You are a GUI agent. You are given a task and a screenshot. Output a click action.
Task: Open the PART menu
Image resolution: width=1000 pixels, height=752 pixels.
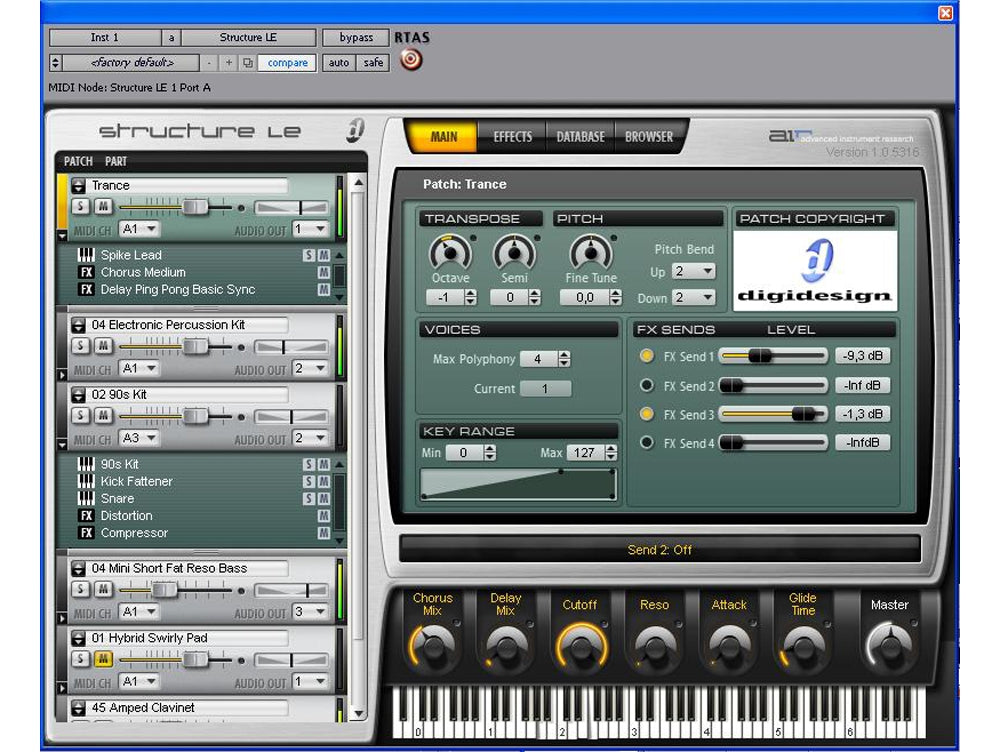tap(115, 161)
